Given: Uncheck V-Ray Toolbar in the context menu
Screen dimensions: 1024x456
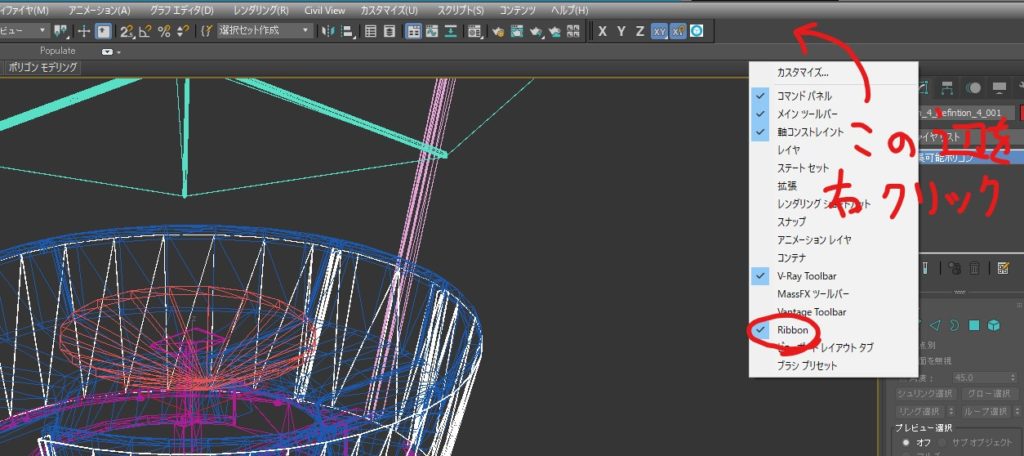Looking at the screenshot, I should click(x=807, y=275).
